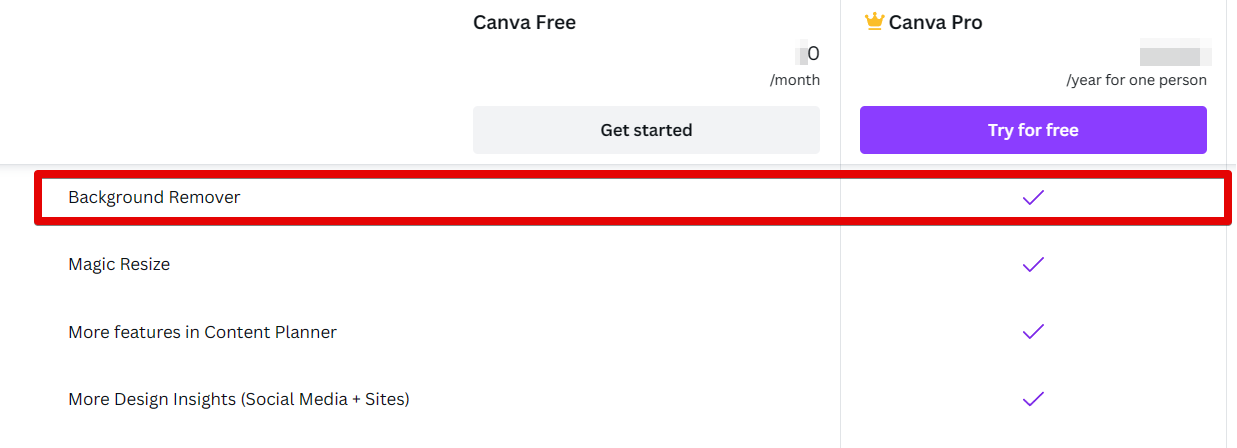Select the Canva Pro plan heading

[x=935, y=22]
